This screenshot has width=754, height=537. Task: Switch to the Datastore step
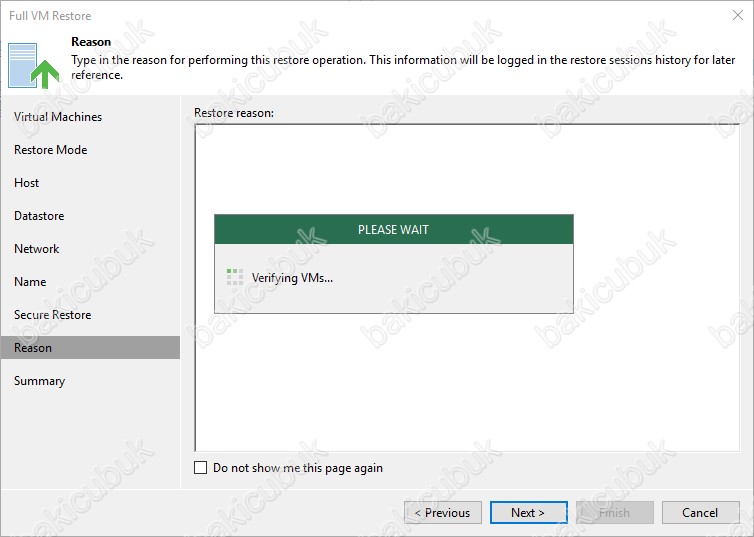point(39,216)
